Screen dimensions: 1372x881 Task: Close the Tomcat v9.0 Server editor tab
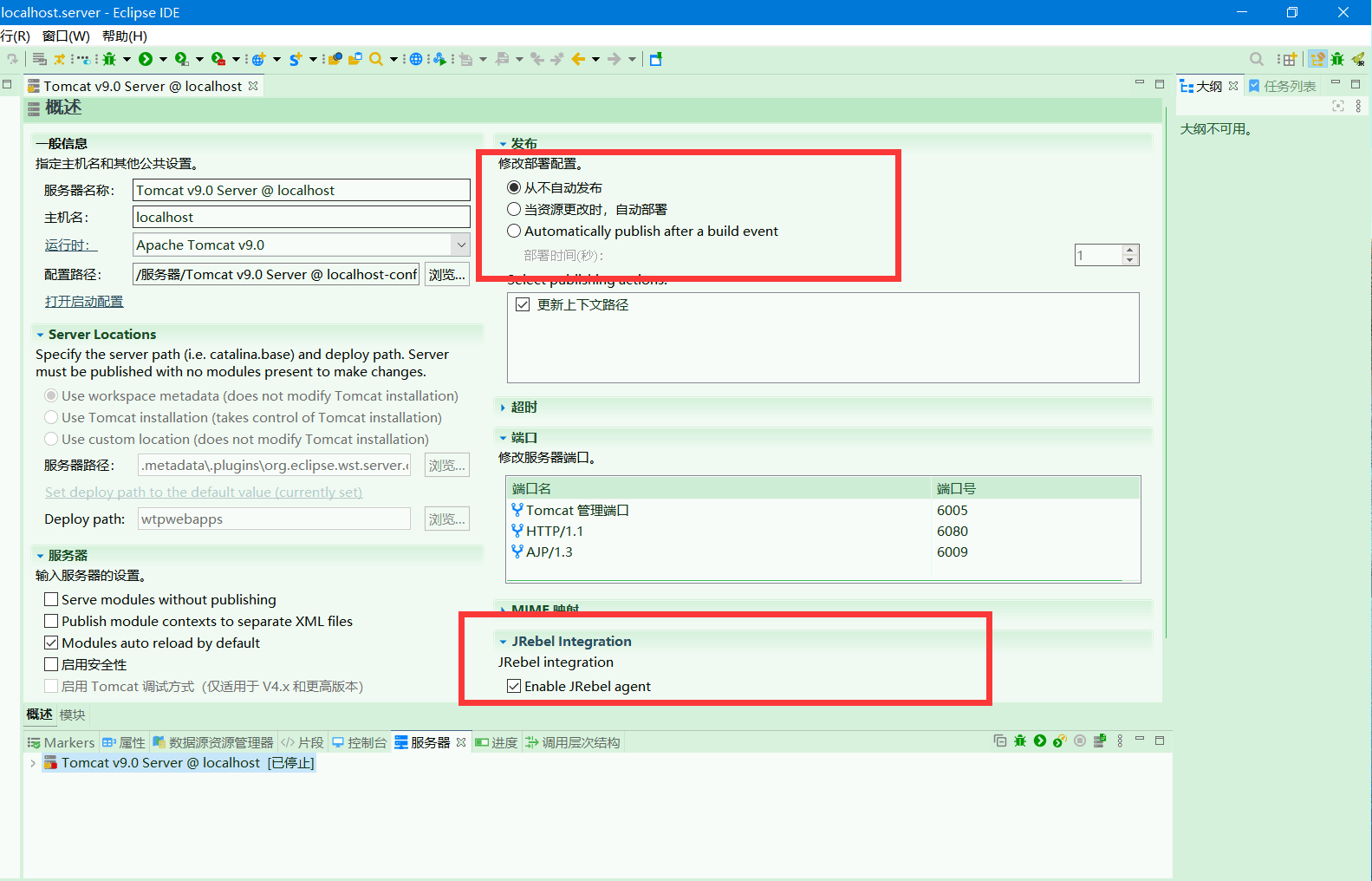pos(253,86)
